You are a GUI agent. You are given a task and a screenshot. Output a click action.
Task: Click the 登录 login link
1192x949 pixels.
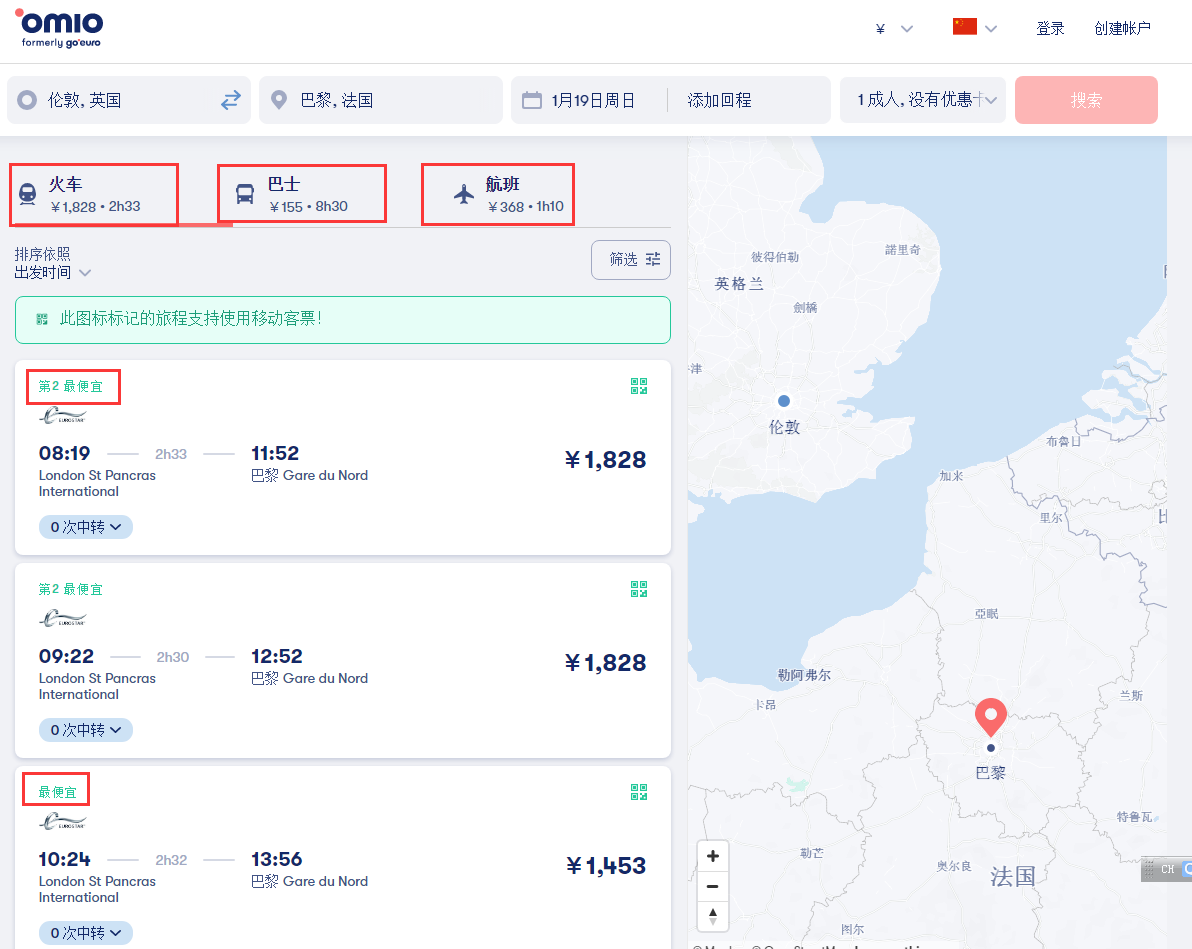coord(1050,29)
